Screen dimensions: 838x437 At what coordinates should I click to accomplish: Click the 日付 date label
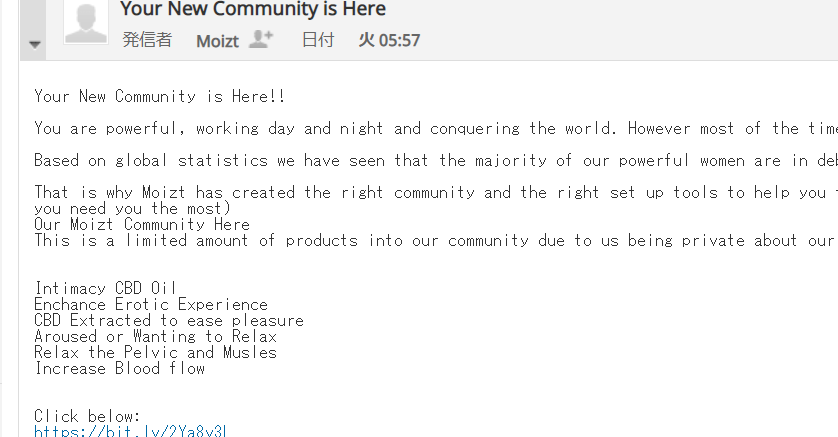coord(318,41)
